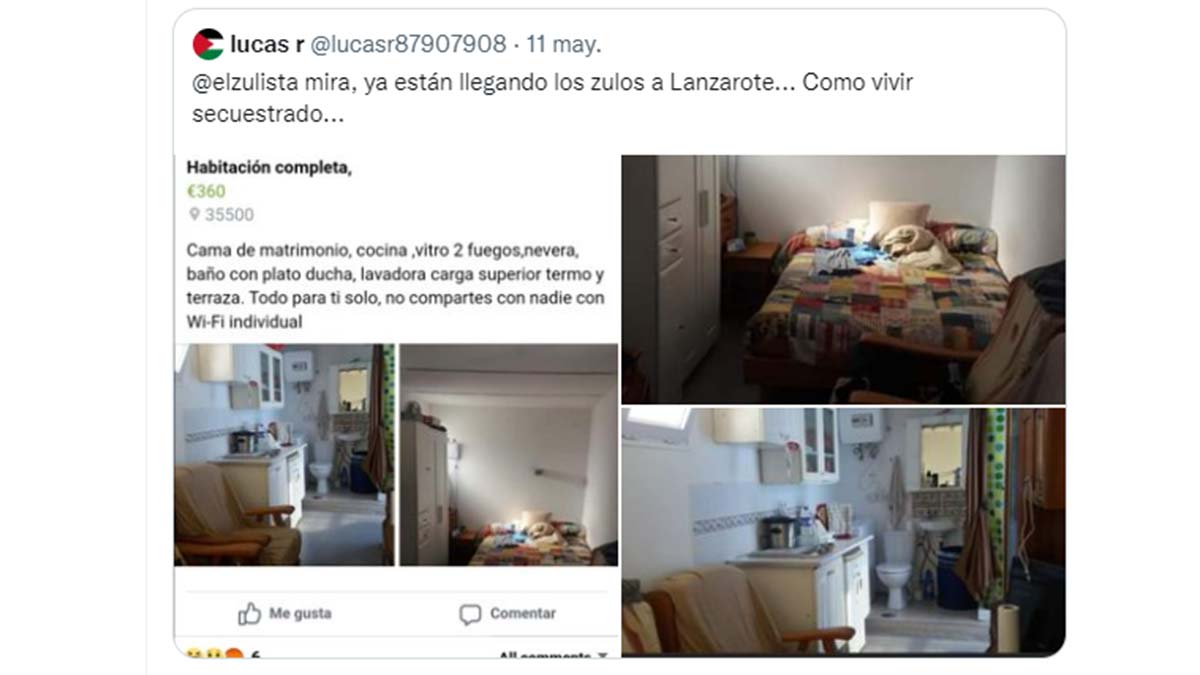Open the lucas r profile name
The height and width of the screenshot is (675, 1200).
point(267,44)
